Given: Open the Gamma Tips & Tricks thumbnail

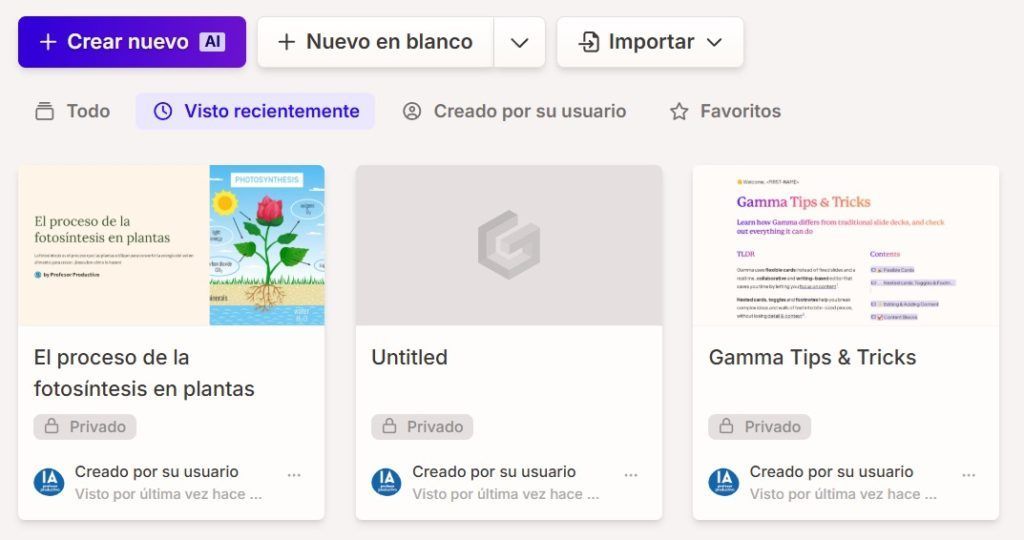Looking at the screenshot, I should [x=846, y=245].
